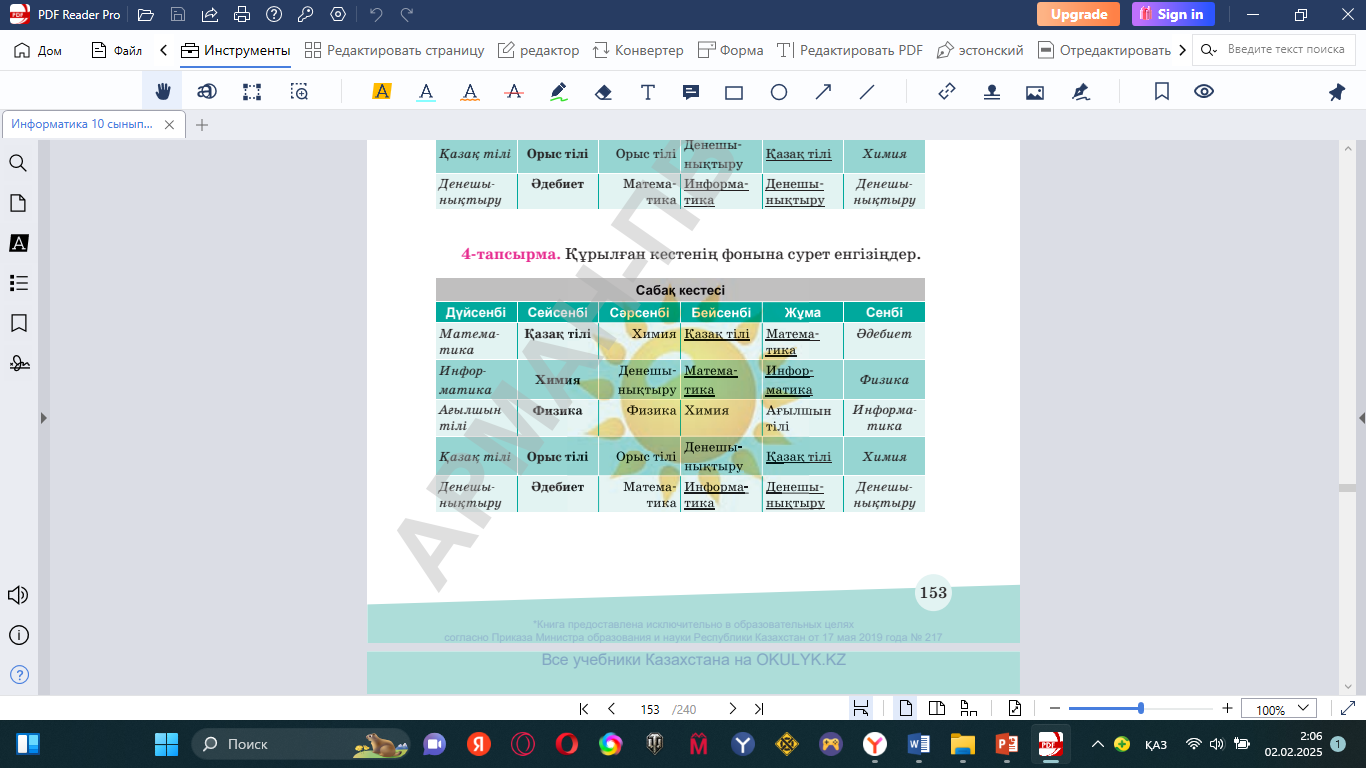Expand the left panel with side arrow

43,418
